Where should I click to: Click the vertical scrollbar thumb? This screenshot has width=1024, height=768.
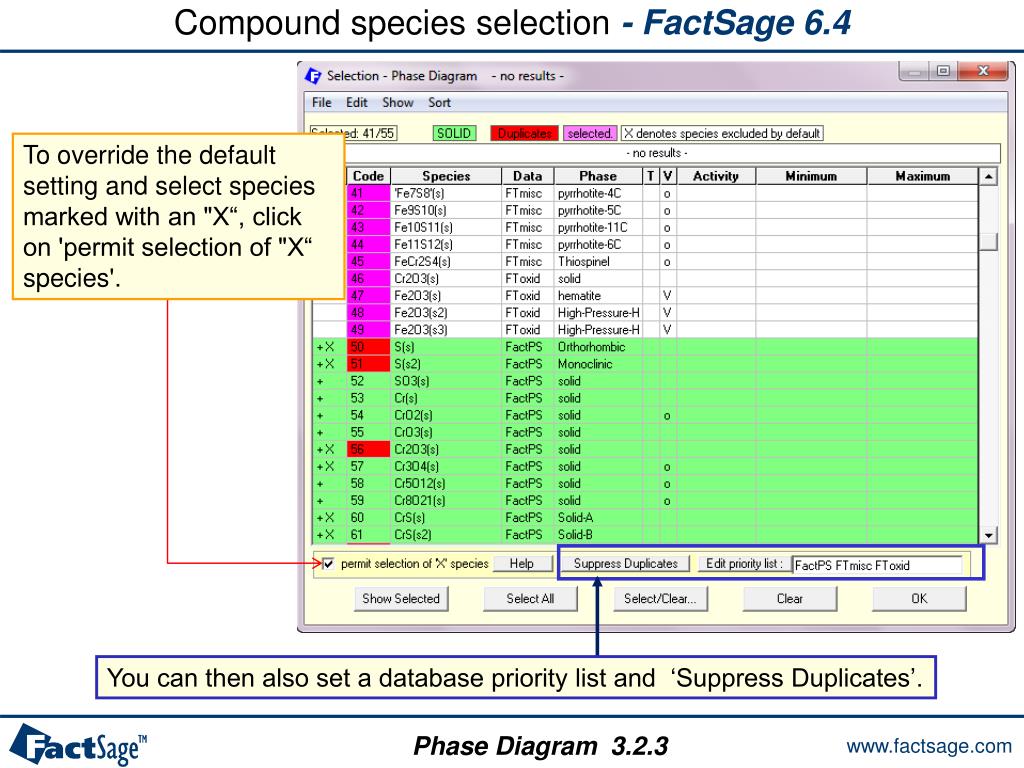pyautogui.click(x=989, y=241)
